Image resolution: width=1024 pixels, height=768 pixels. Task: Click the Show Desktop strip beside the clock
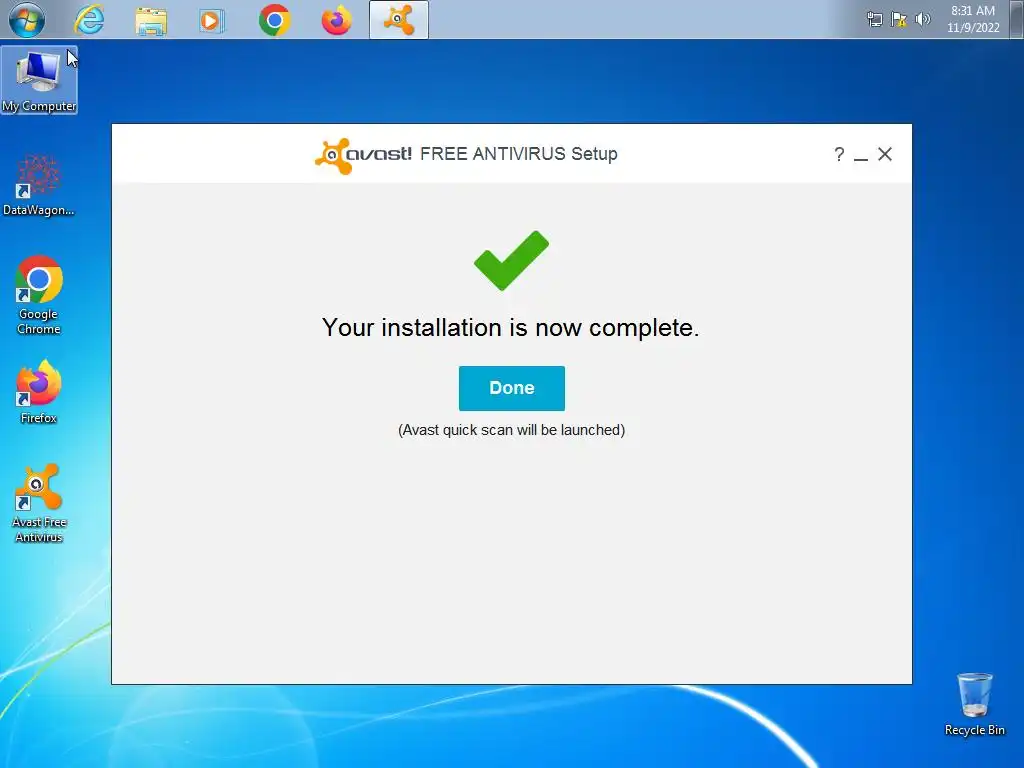(x=1017, y=19)
